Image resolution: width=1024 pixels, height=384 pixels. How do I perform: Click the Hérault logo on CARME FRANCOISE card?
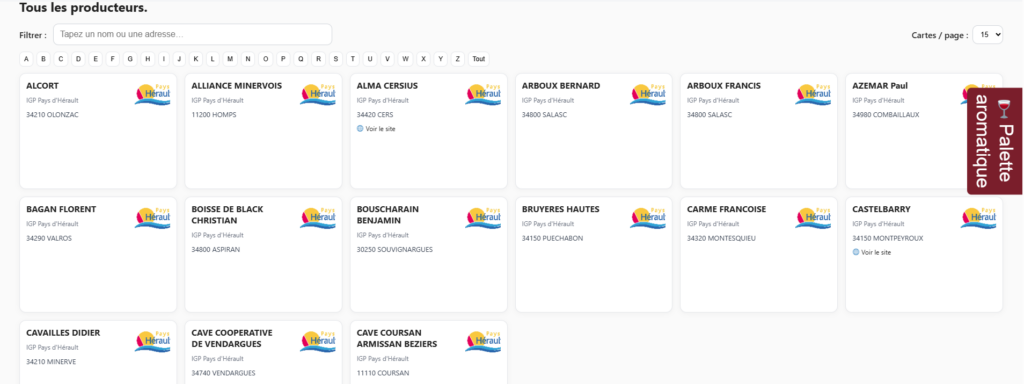tap(813, 217)
